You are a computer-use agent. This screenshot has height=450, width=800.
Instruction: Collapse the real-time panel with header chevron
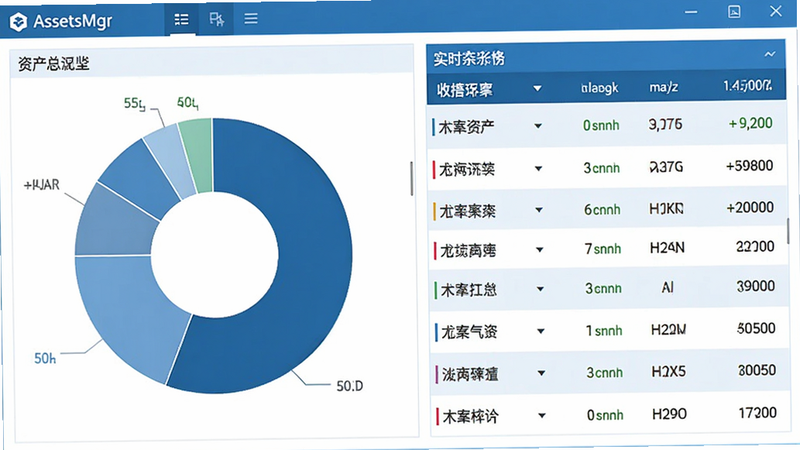[770, 54]
